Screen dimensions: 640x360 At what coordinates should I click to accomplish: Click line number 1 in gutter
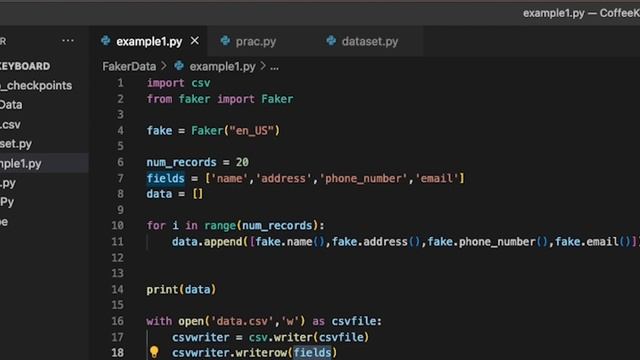coord(120,83)
